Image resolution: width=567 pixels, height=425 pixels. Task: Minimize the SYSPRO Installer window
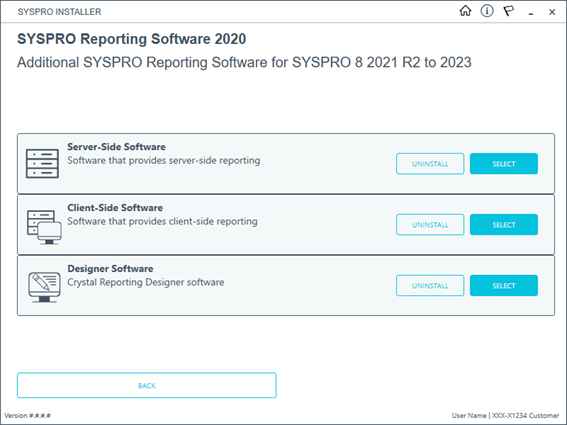pos(531,13)
